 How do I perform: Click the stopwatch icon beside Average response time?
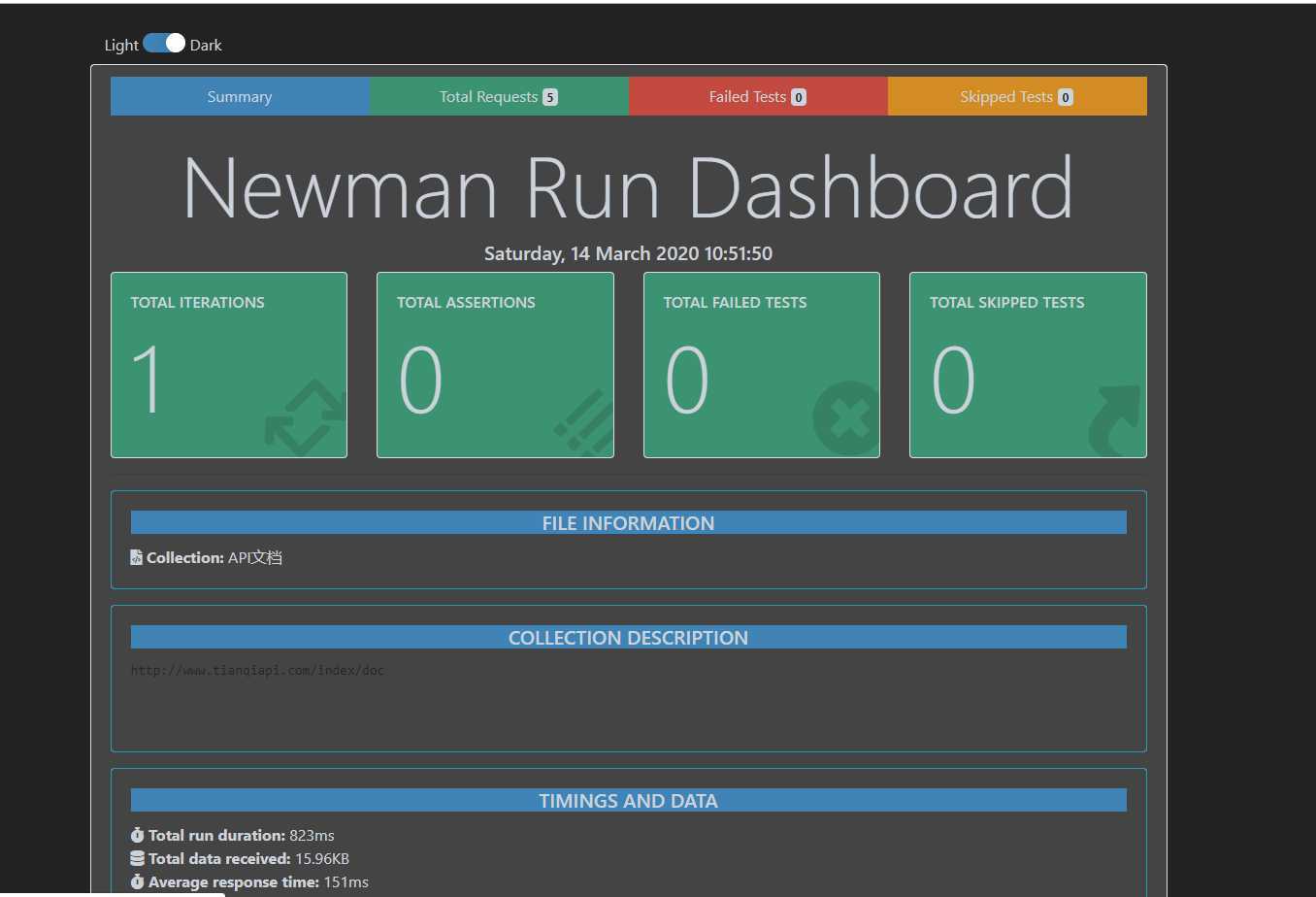138,882
